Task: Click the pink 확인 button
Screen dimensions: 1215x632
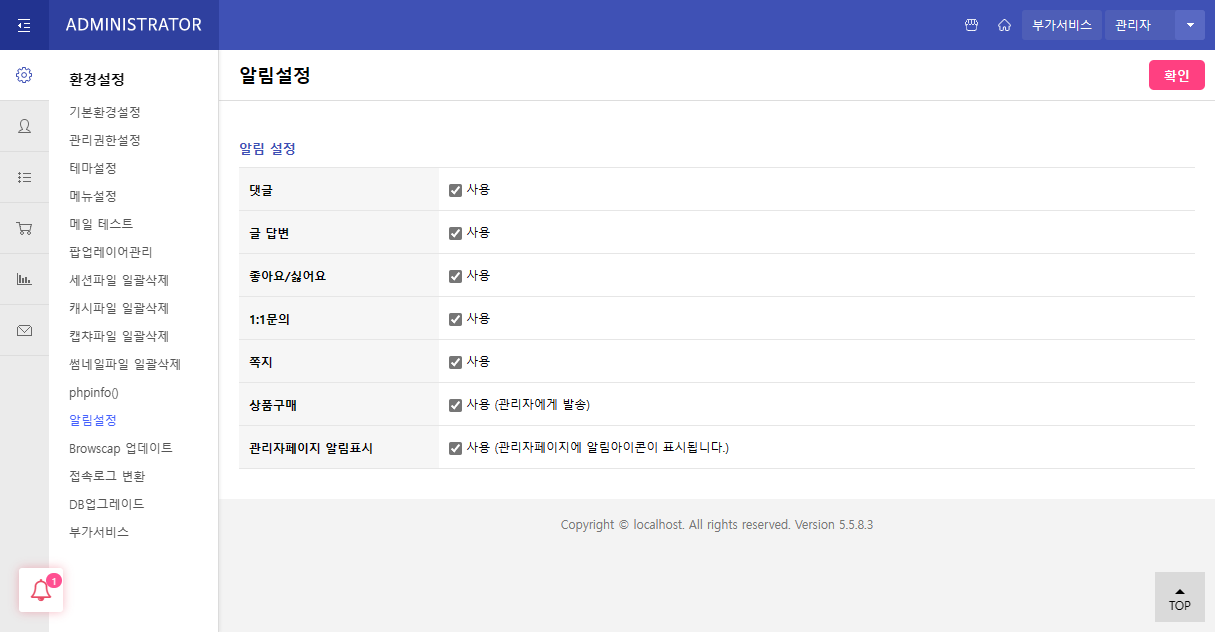Action: (x=1176, y=75)
